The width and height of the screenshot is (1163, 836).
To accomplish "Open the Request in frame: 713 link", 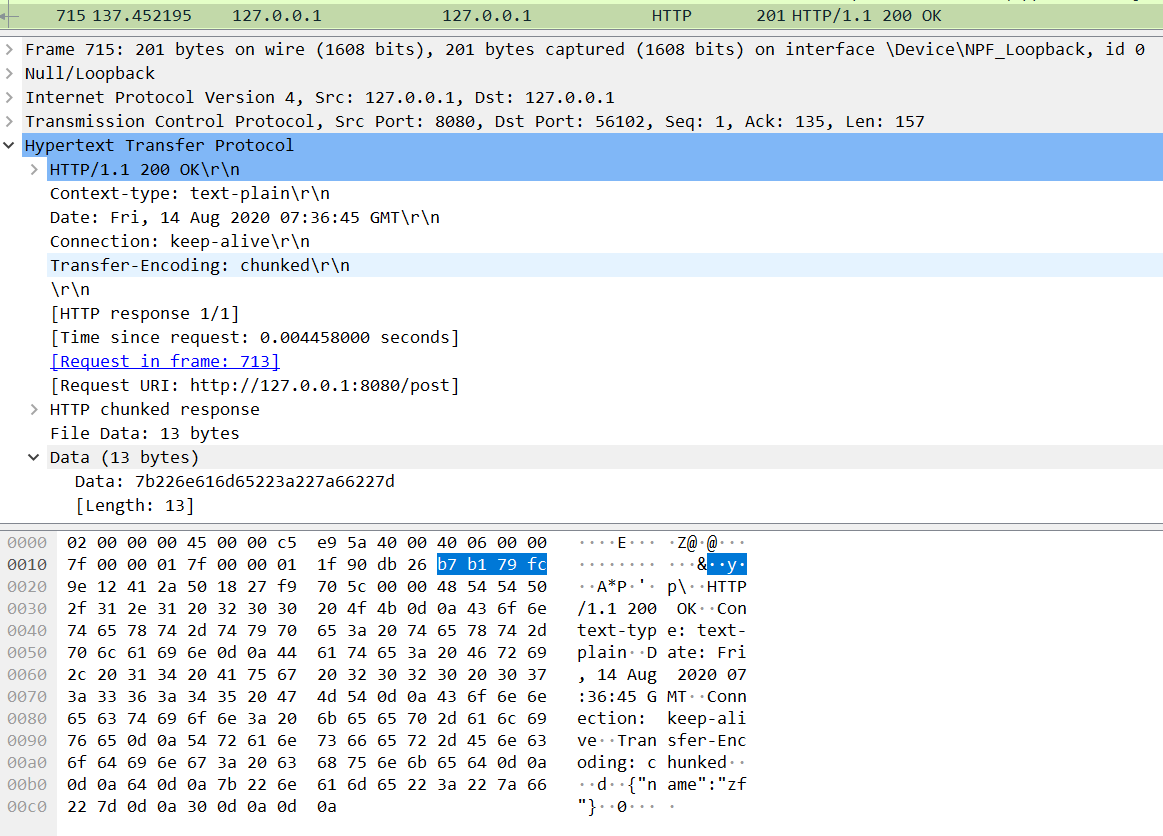I will (x=164, y=361).
